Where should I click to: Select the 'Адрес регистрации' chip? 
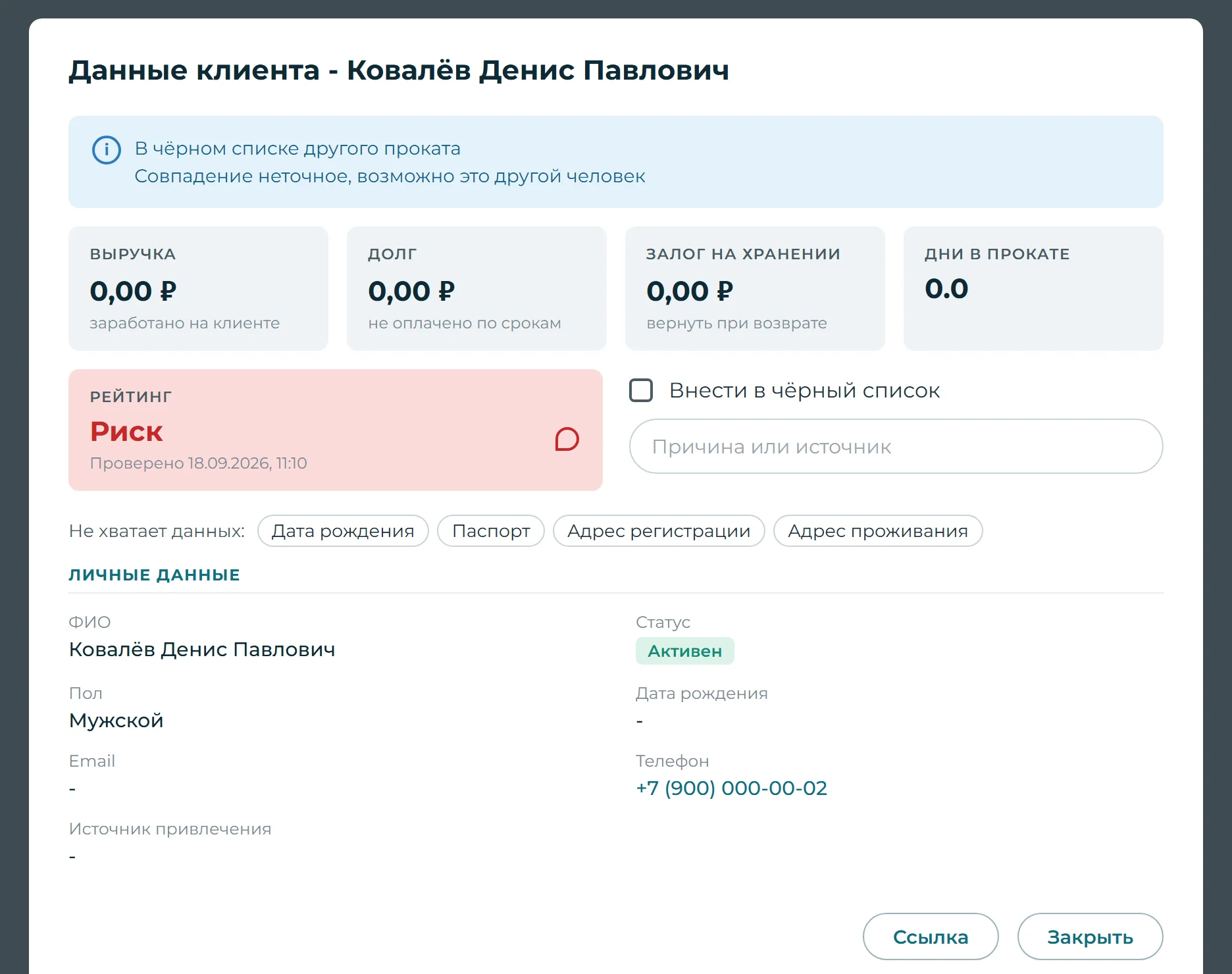click(659, 530)
